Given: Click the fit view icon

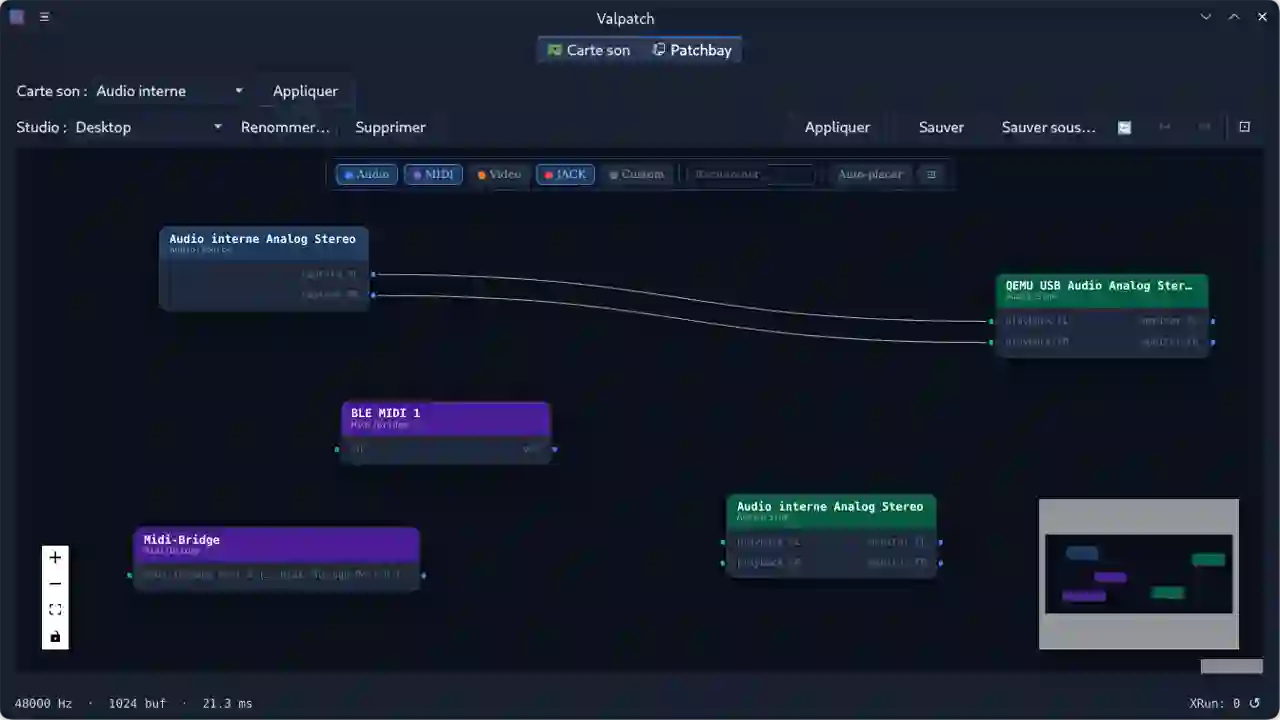Looking at the screenshot, I should (x=55, y=610).
